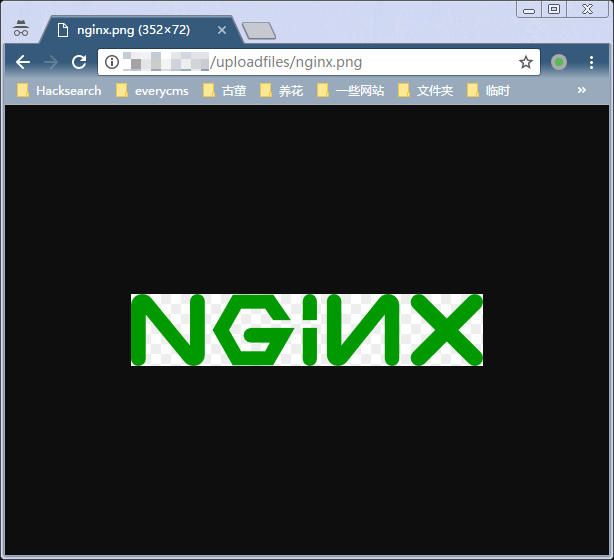This screenshot has width=614, height=560.
Task: Close the nginx.png tab
Action: [x=222, y=30]
